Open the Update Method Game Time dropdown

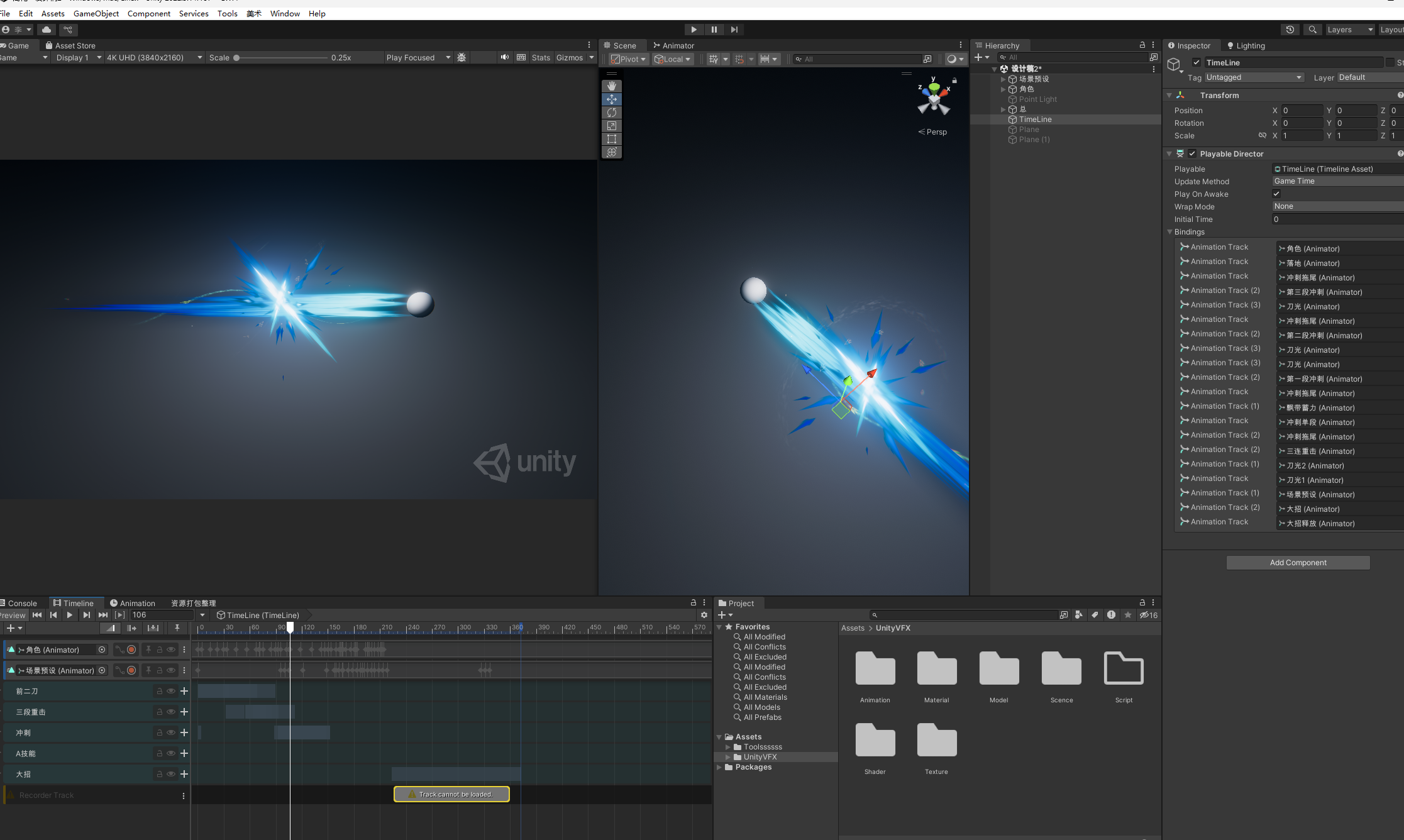[1338, 181]
